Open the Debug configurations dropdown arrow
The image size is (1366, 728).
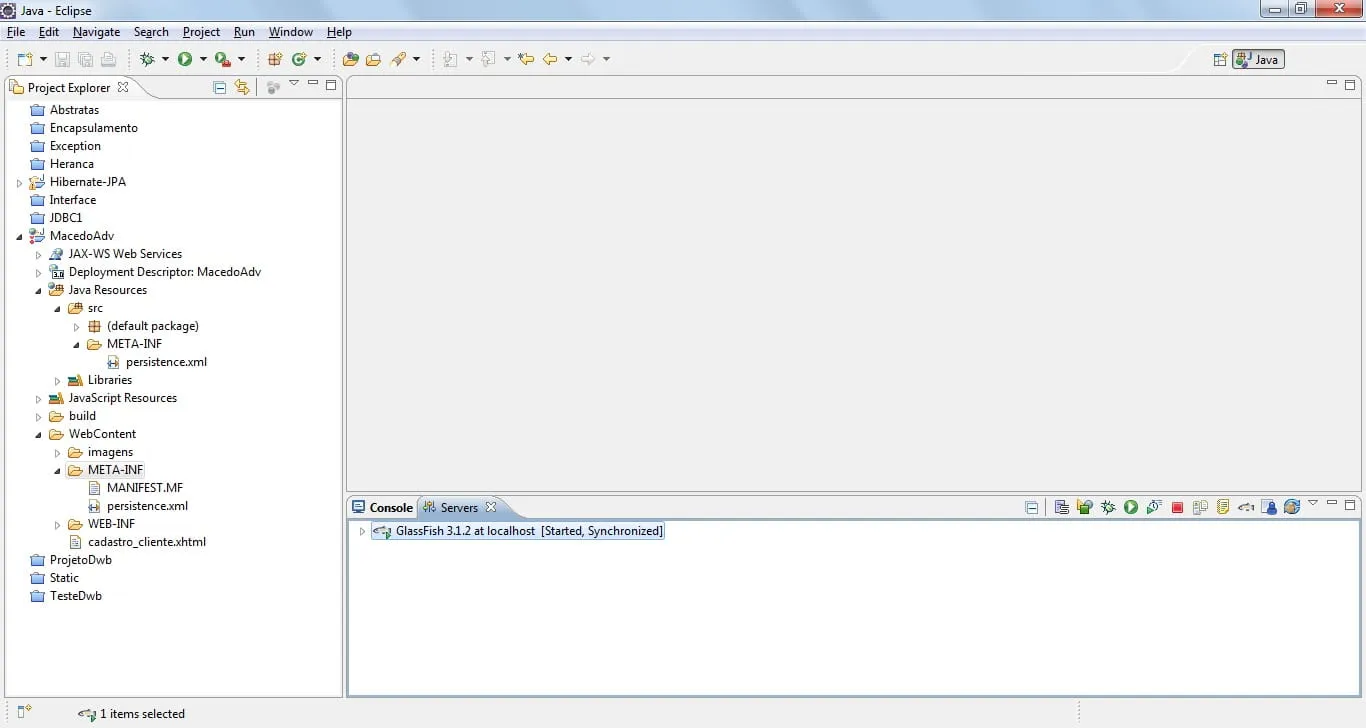[165, 60]
